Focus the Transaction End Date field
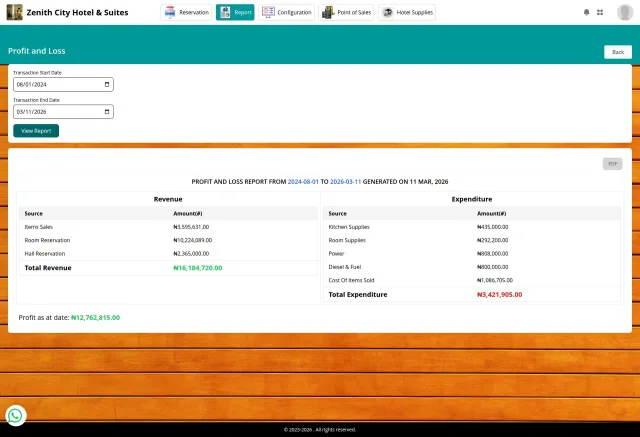The height and width of the screenshot is (437, 640). (x=63, y=111)
